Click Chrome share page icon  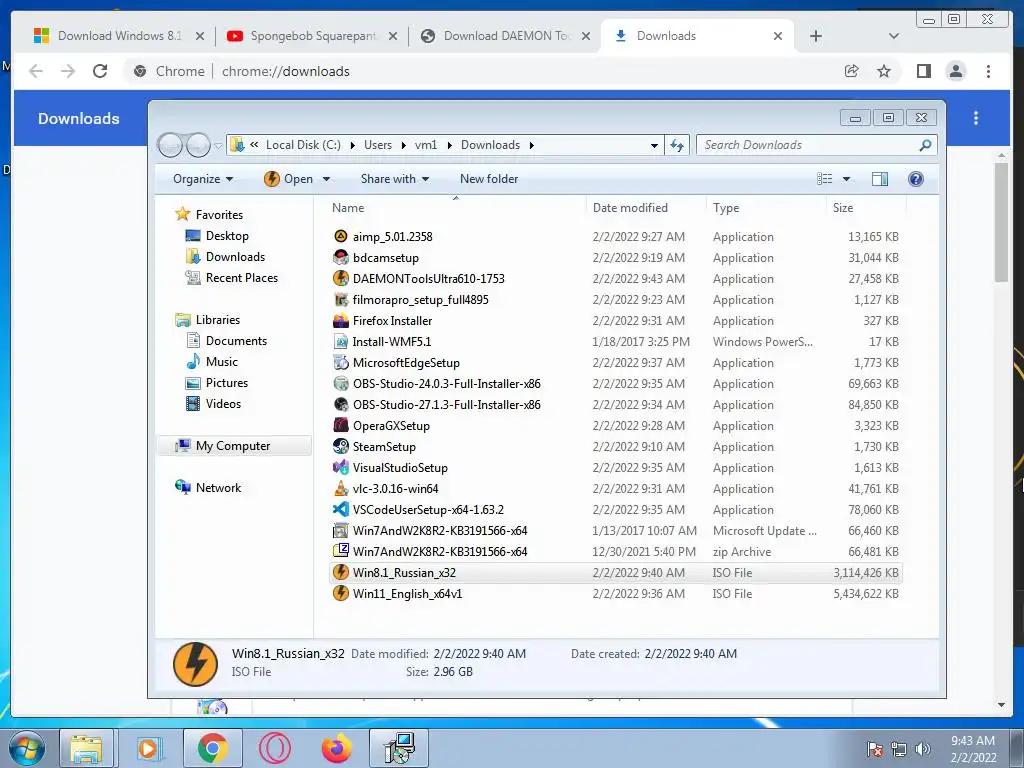[851, 71]
